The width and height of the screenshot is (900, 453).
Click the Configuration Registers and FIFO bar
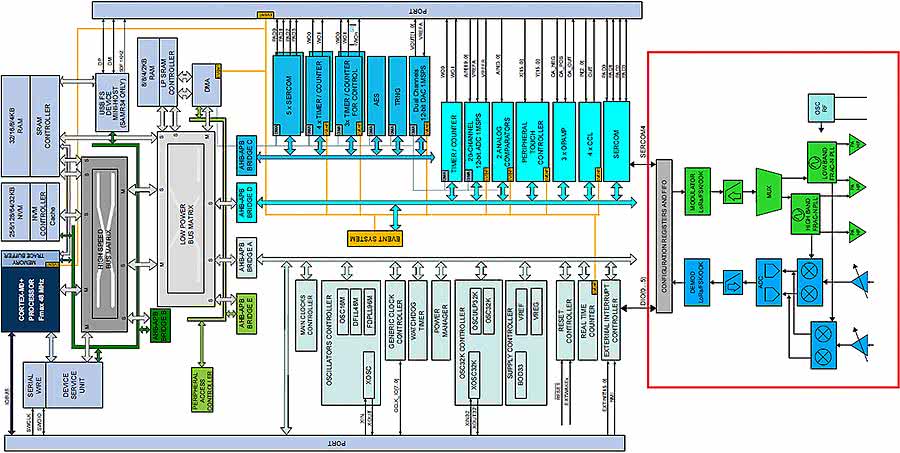[662, 236]
